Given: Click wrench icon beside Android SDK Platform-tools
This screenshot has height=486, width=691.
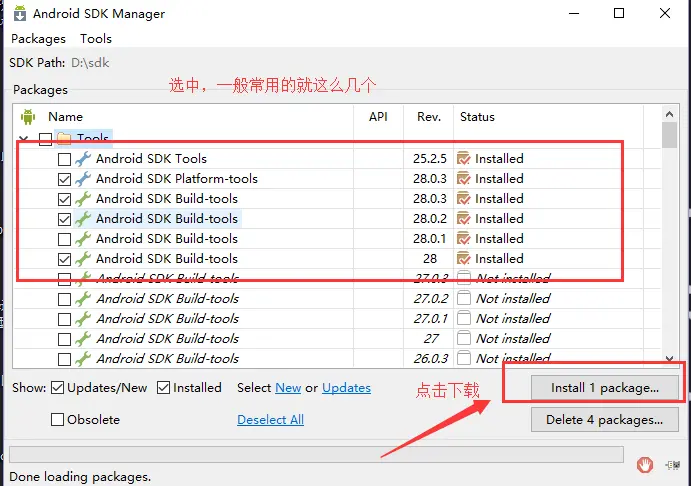Looking at the screenshot, I should pos(83,178).
